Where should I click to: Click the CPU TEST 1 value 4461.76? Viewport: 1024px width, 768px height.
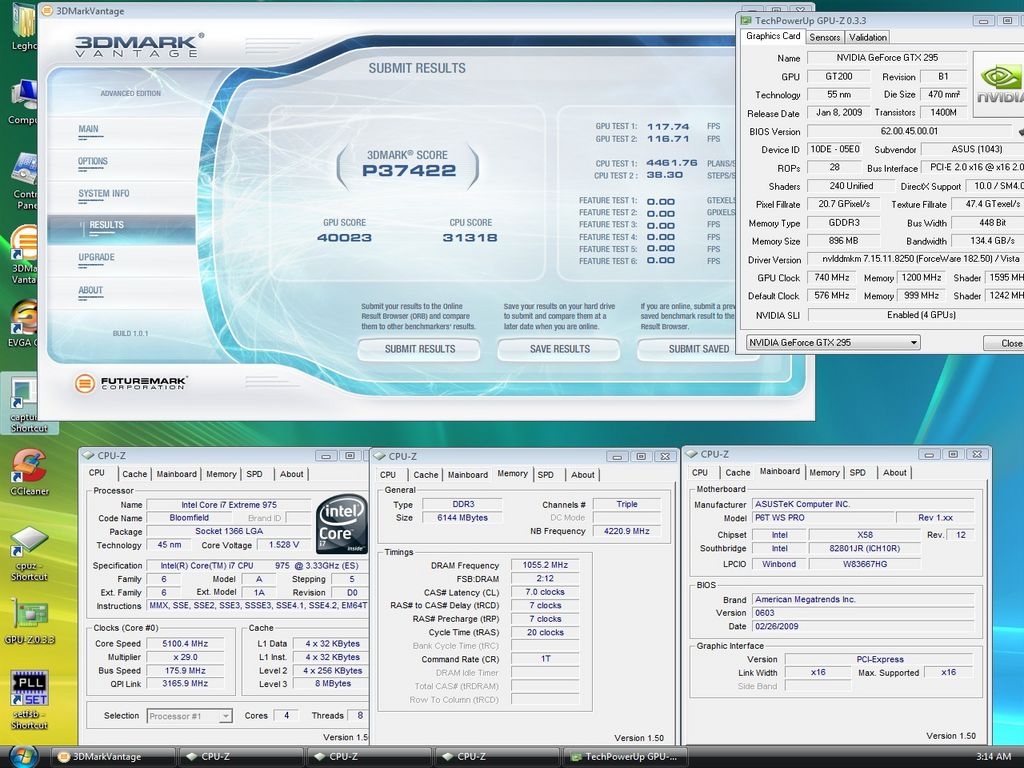[672, 163]
